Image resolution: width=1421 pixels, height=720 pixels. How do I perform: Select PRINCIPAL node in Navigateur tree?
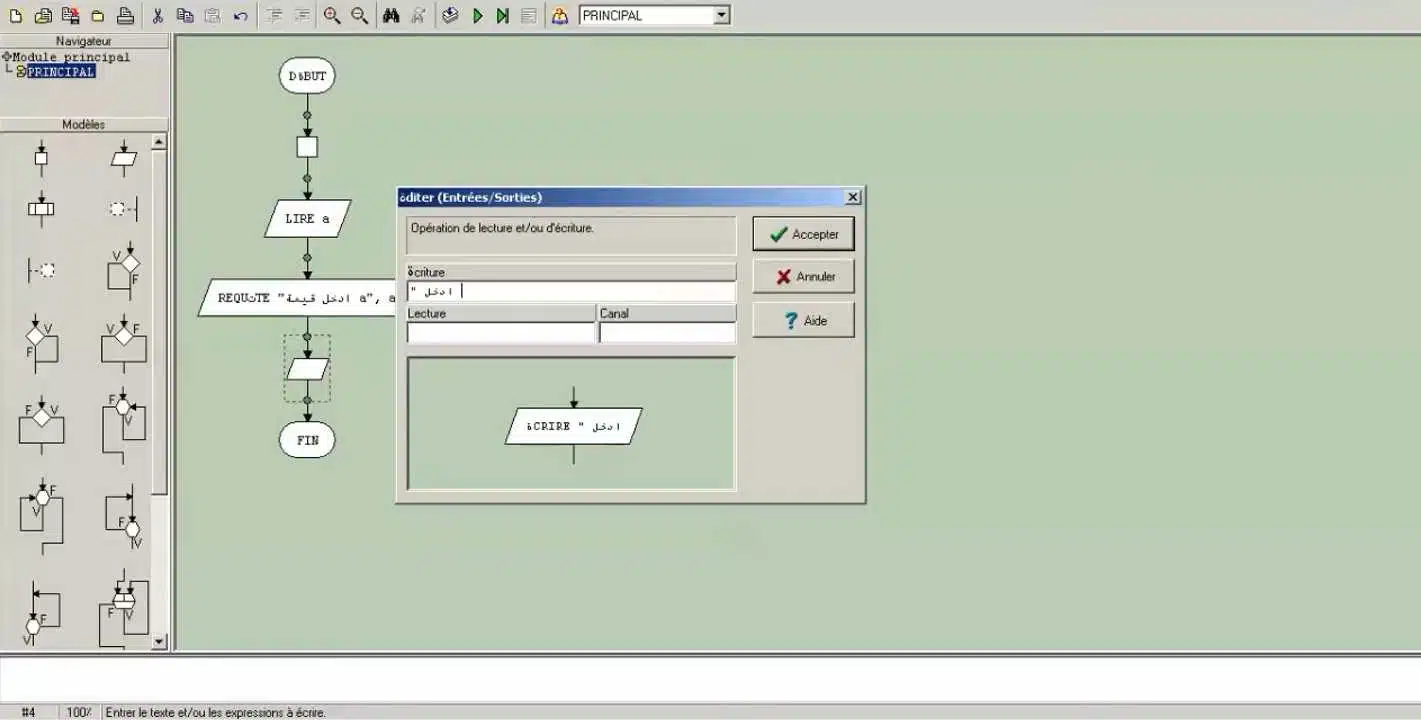tap(60, 72)
